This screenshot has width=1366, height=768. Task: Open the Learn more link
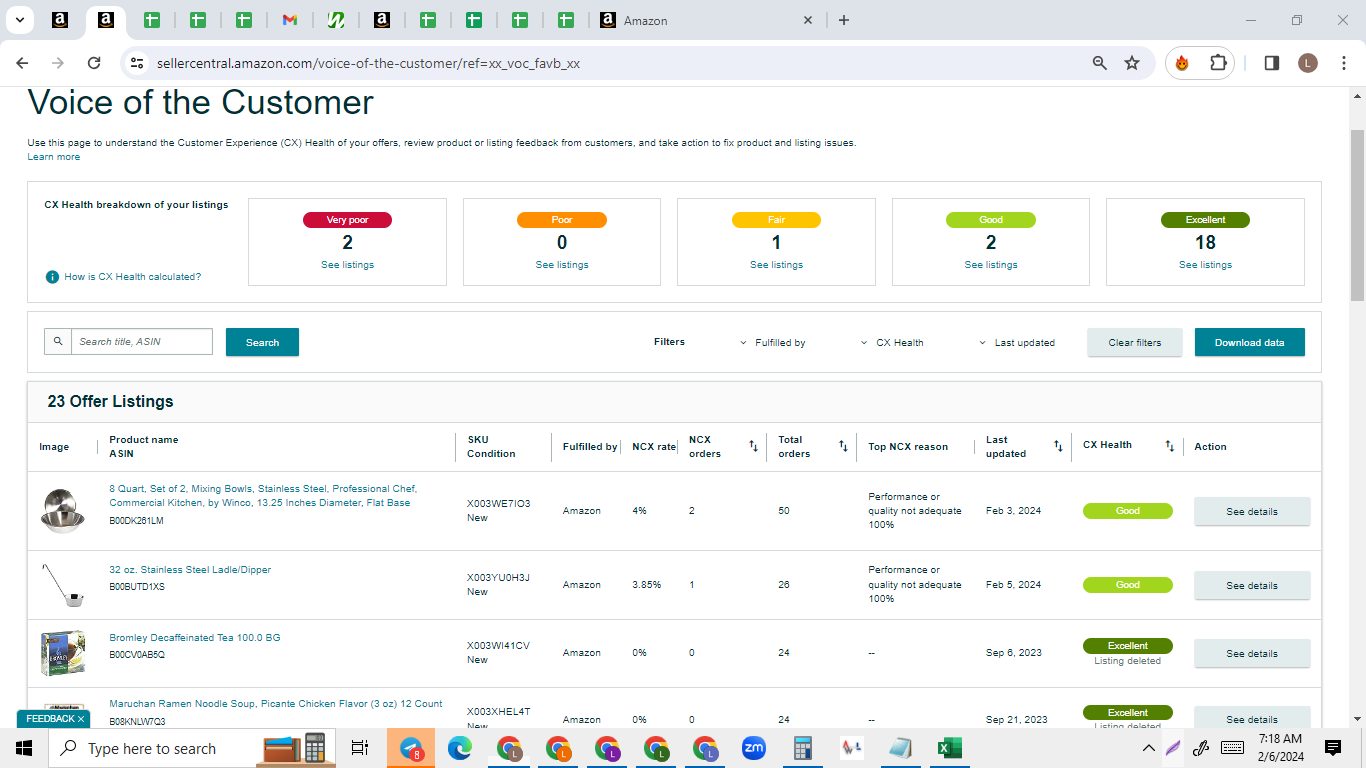click(54, 157)
